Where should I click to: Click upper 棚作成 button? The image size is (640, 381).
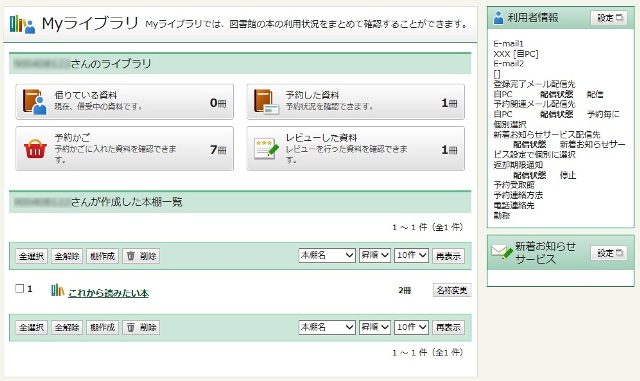(102, 256)
